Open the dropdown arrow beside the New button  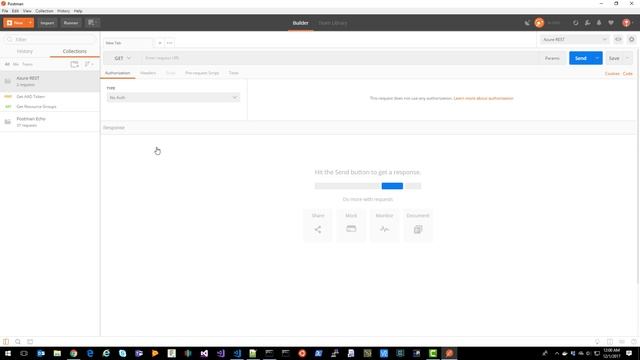click(x=30, y=23)
